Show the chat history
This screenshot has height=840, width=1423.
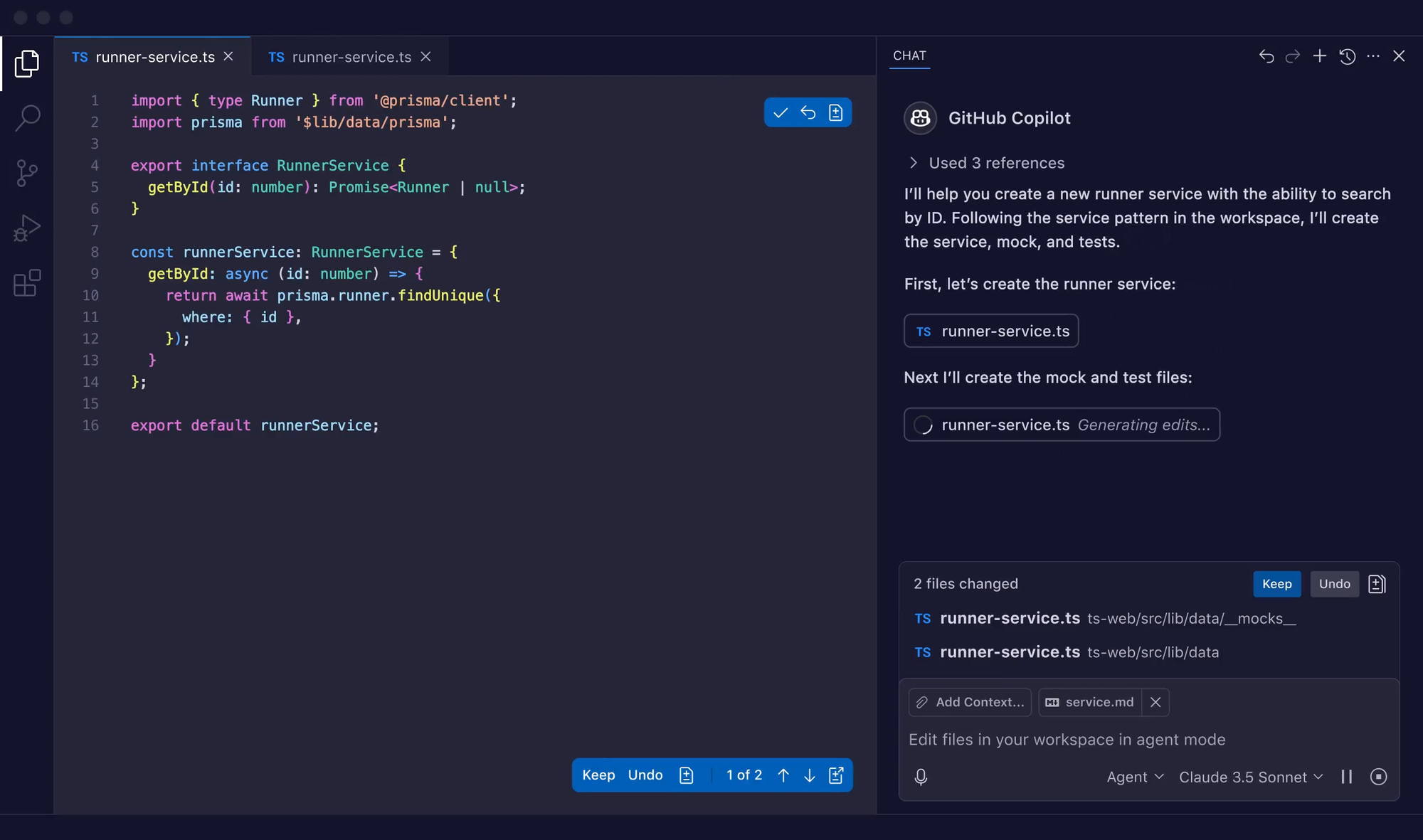click(1347, 56)
